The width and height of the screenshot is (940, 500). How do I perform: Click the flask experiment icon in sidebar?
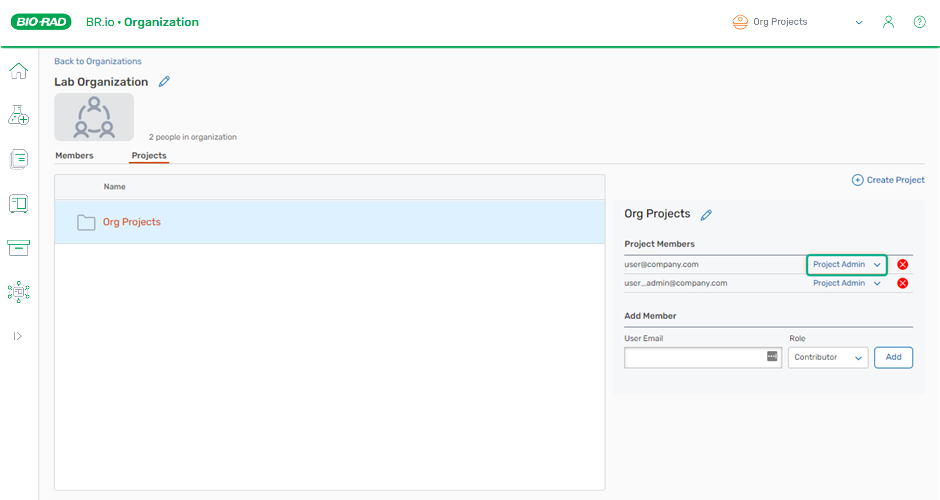tap(18, 115)
